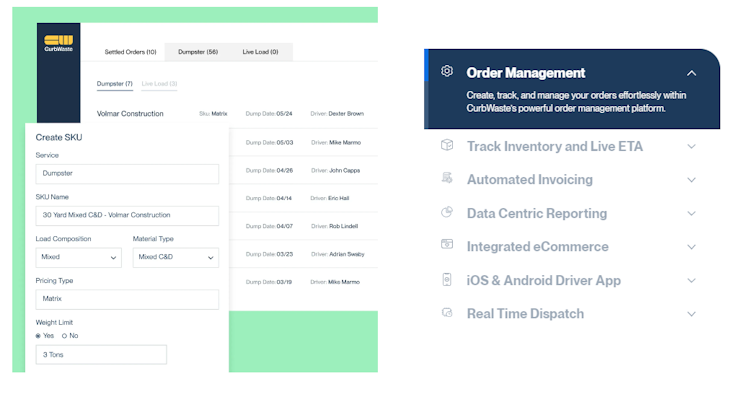Click the iOS & Android Driver App heading
The image size is (750, 415).
click(544, 281)
